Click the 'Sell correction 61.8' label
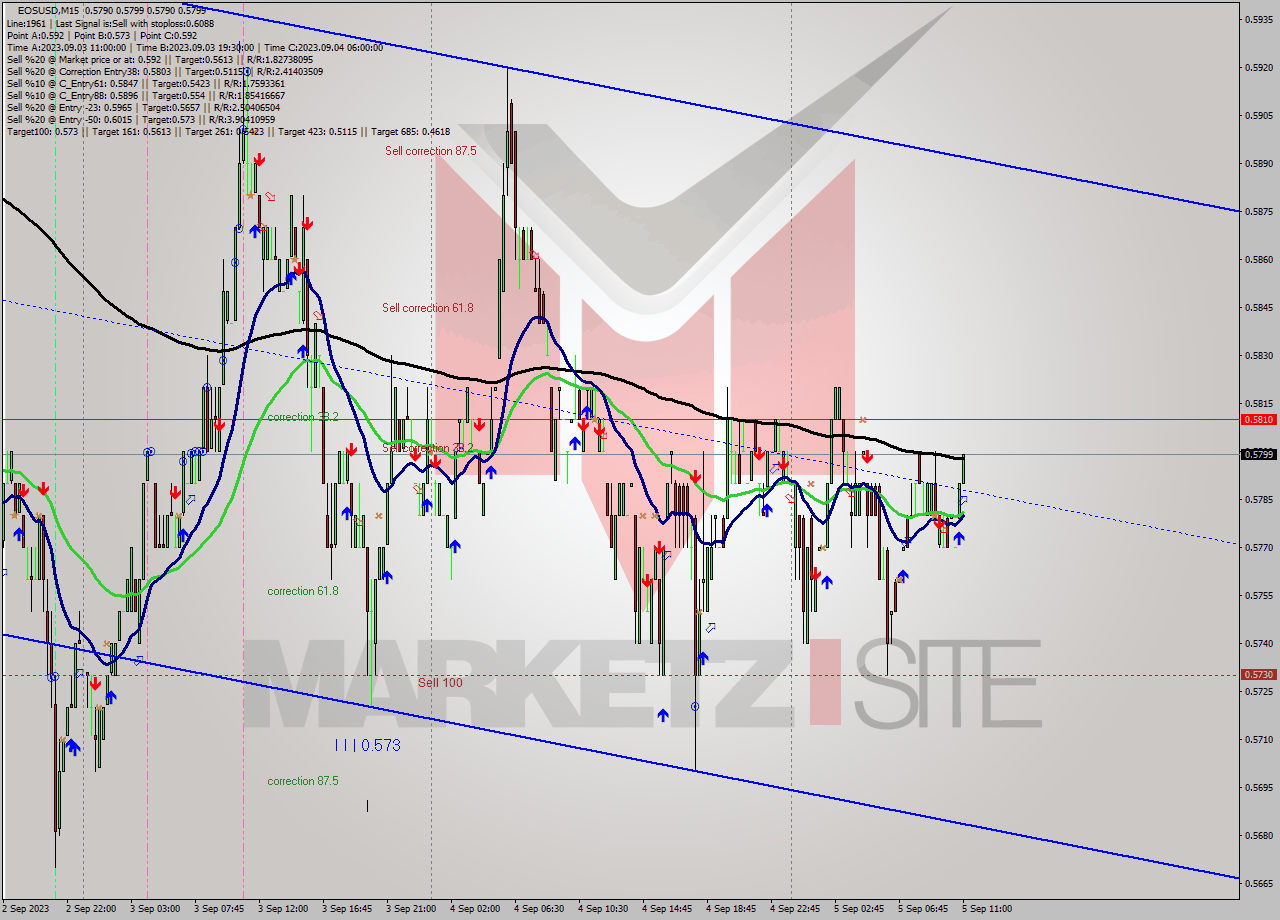1280x920 pixels. (x=427, y=308)
